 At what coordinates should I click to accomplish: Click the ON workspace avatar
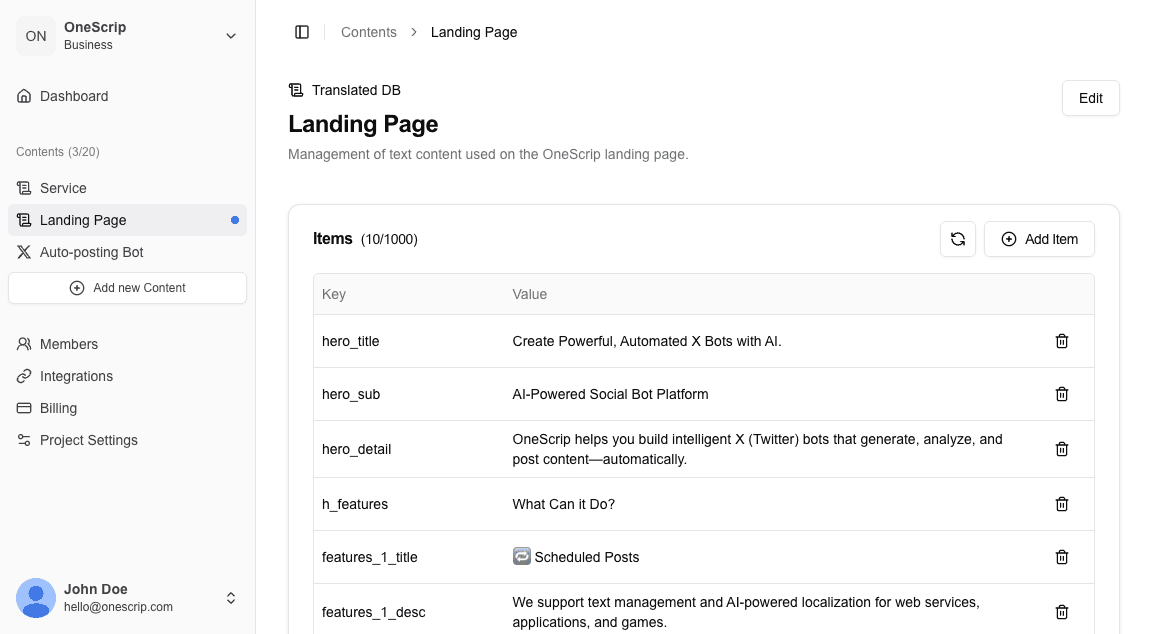coord(36,36)
